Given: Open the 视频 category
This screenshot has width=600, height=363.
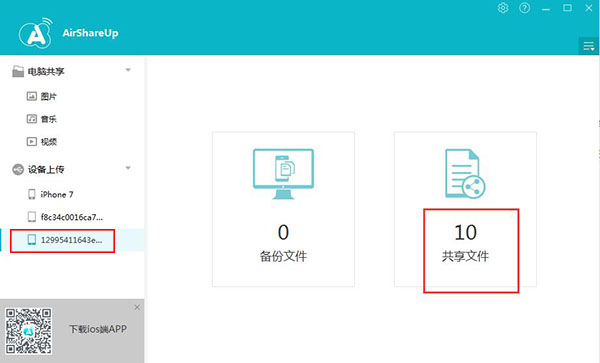Looking at the screenshot, I should (49, 142).
